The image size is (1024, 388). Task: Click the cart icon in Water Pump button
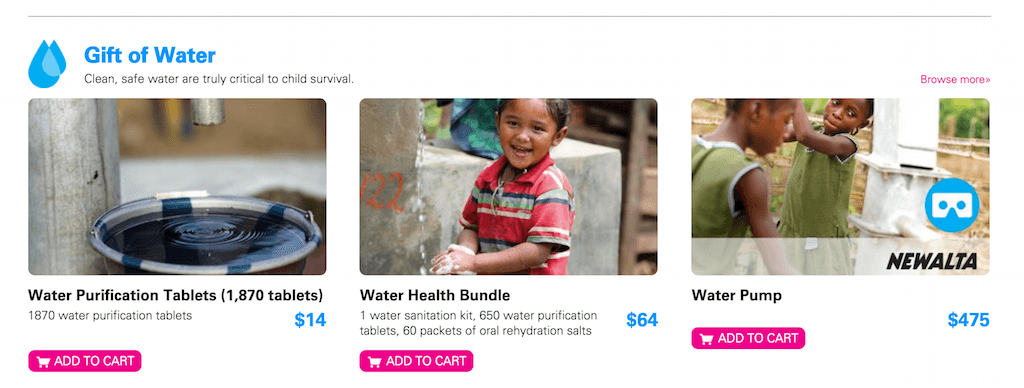(x=707, y=338)
